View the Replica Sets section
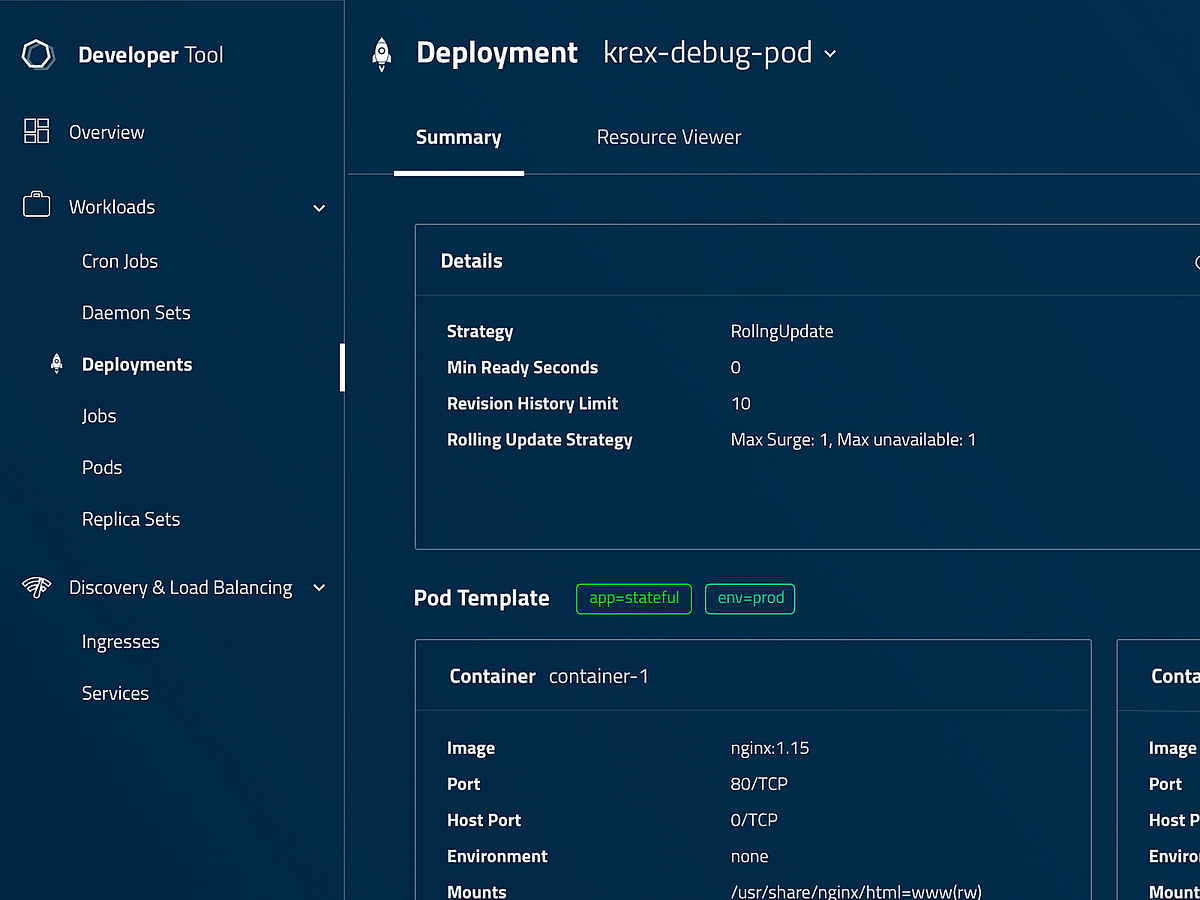Screen dimensions: 1200x900 click(131, 518)
